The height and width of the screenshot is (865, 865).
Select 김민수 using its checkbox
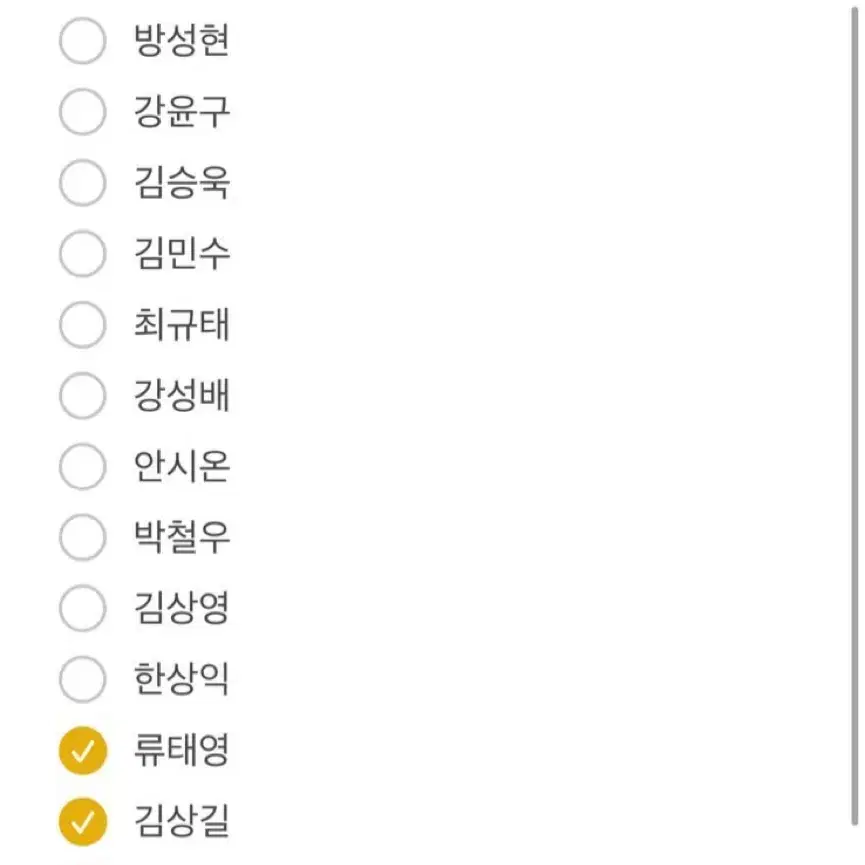(83, 254)
